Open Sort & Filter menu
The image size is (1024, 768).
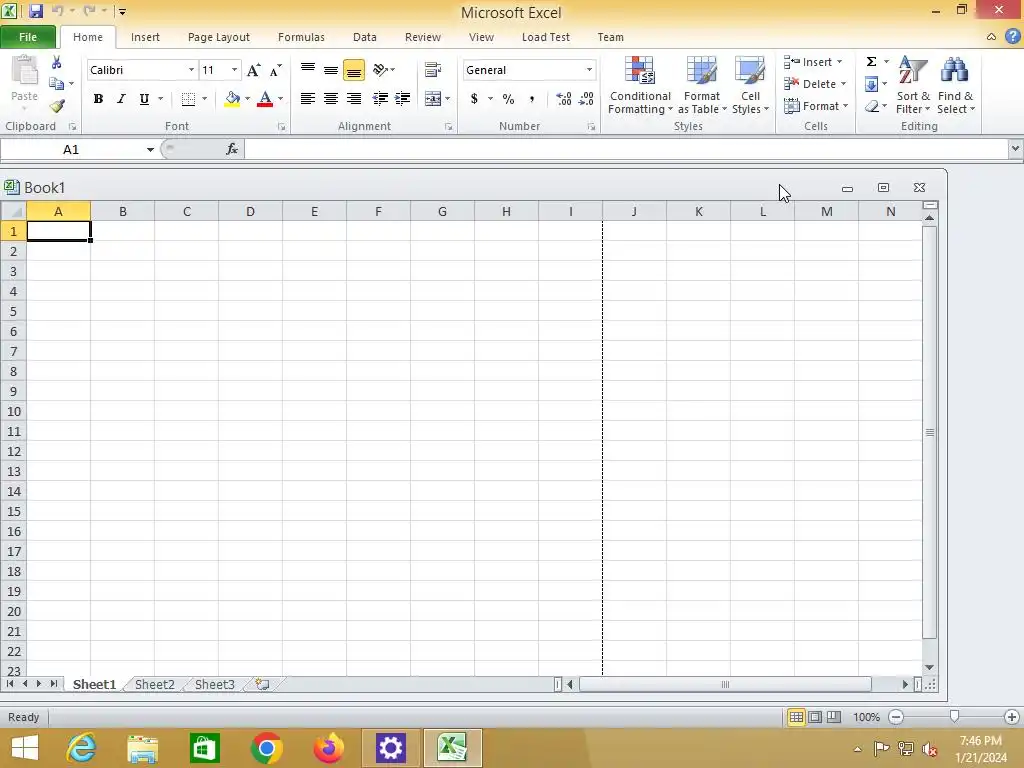[x=913, y=86]
